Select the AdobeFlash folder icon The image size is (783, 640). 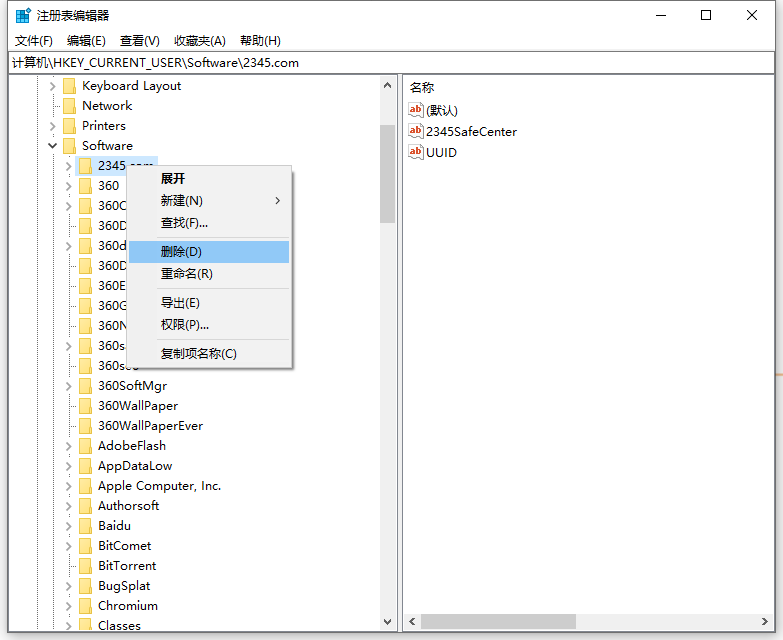(85, 446)
